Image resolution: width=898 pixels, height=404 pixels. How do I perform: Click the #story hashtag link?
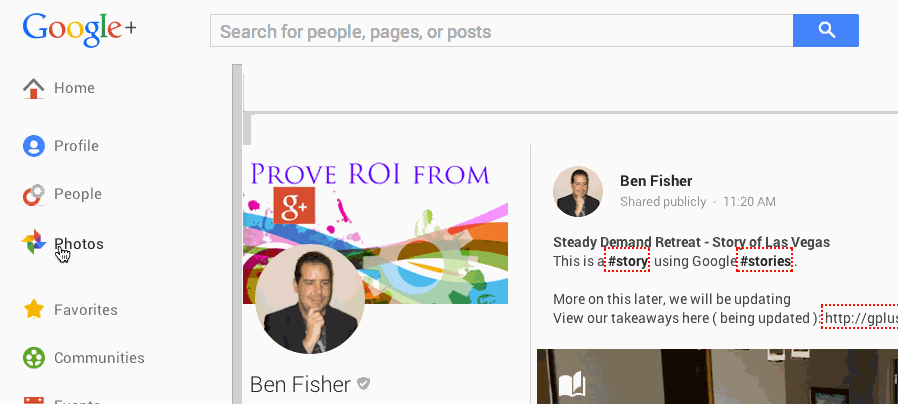pos(628,262)
